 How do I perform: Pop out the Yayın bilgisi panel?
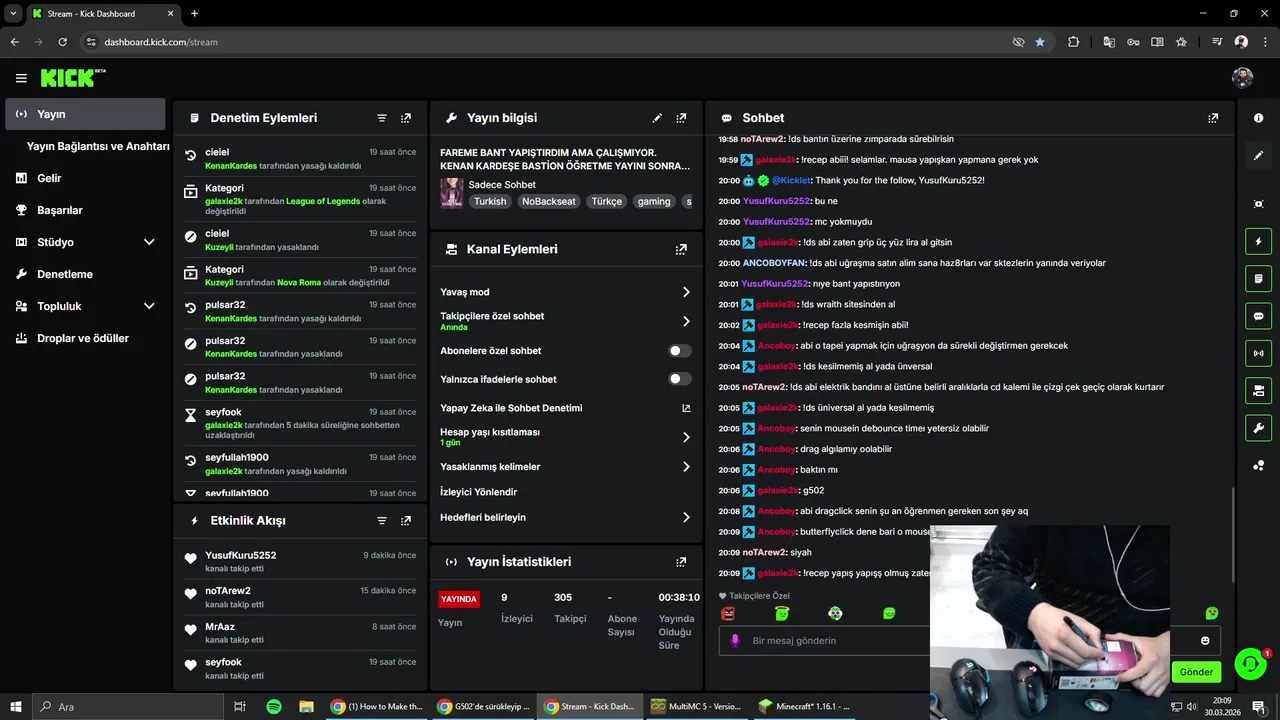pos(681,118)
